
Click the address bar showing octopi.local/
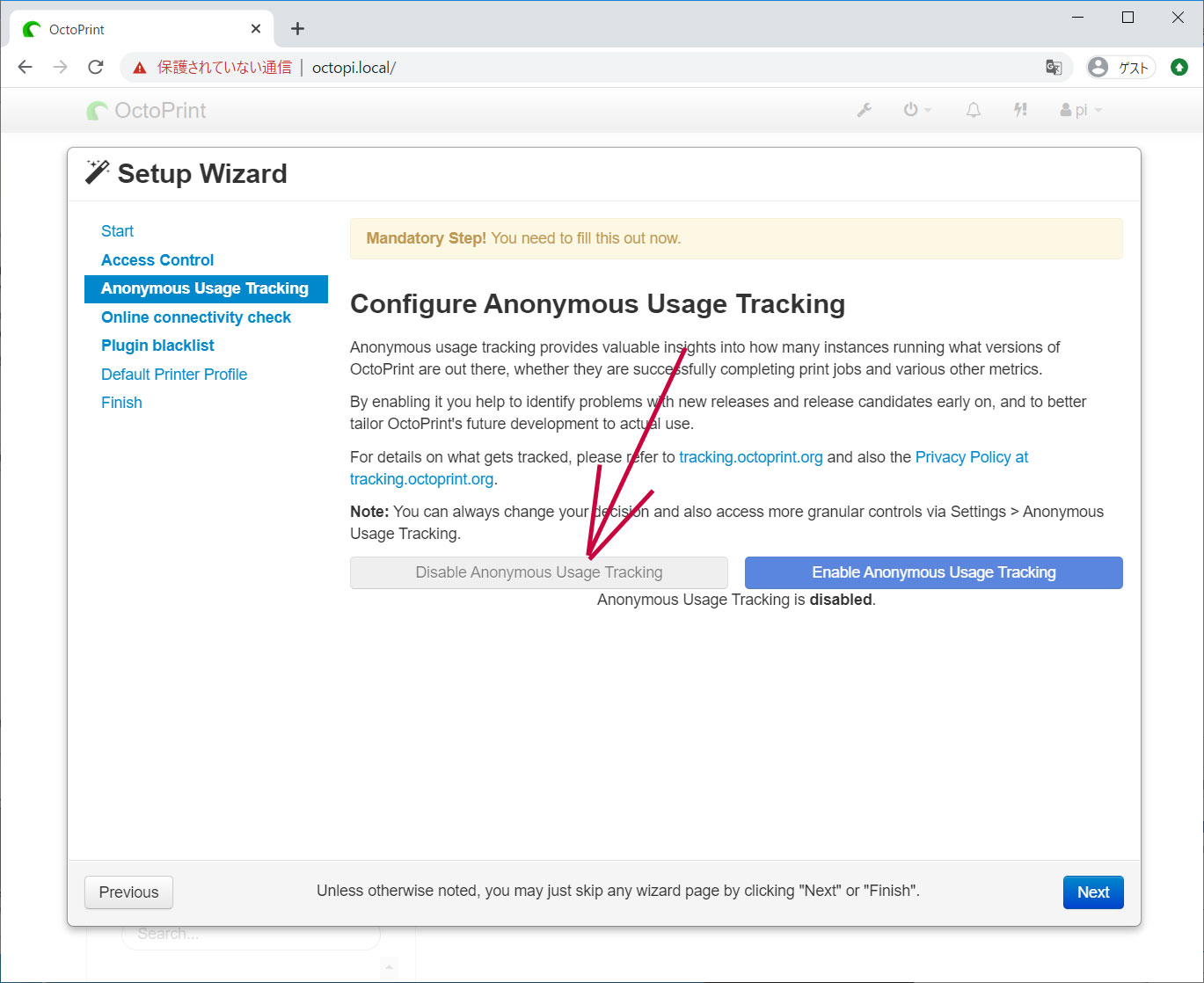pos(596,68)
